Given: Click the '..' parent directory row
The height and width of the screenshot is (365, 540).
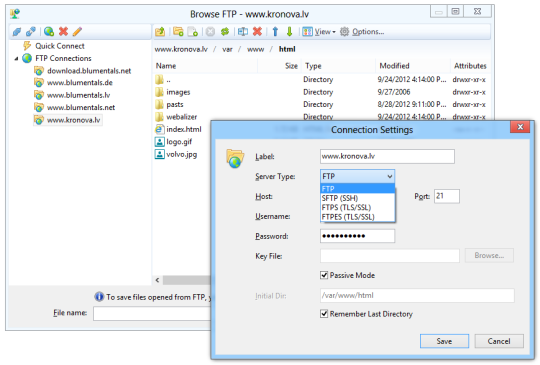Looking at the screenshot, I should click(x=321, y=80).
